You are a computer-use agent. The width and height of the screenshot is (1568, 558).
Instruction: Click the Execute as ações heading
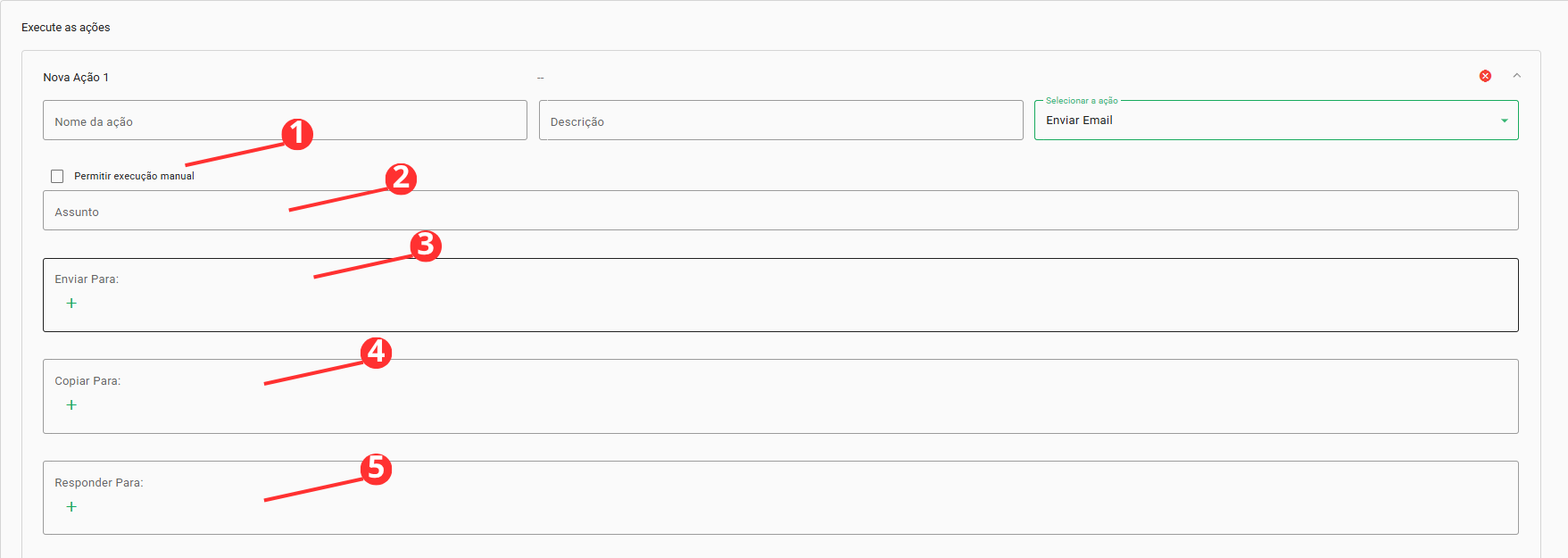[x=66, y=28]
